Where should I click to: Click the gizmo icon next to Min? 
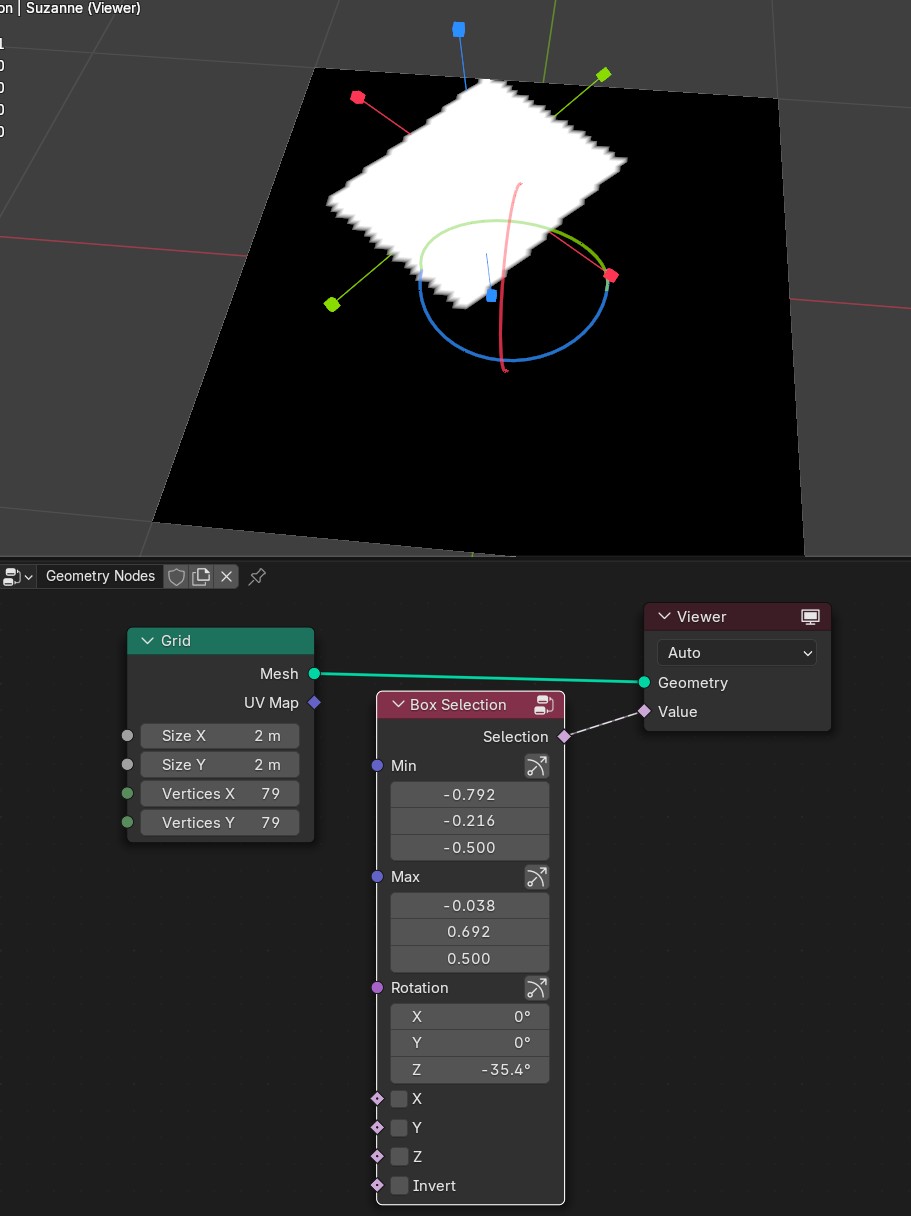pyautogui.click(x=537, y=766)
